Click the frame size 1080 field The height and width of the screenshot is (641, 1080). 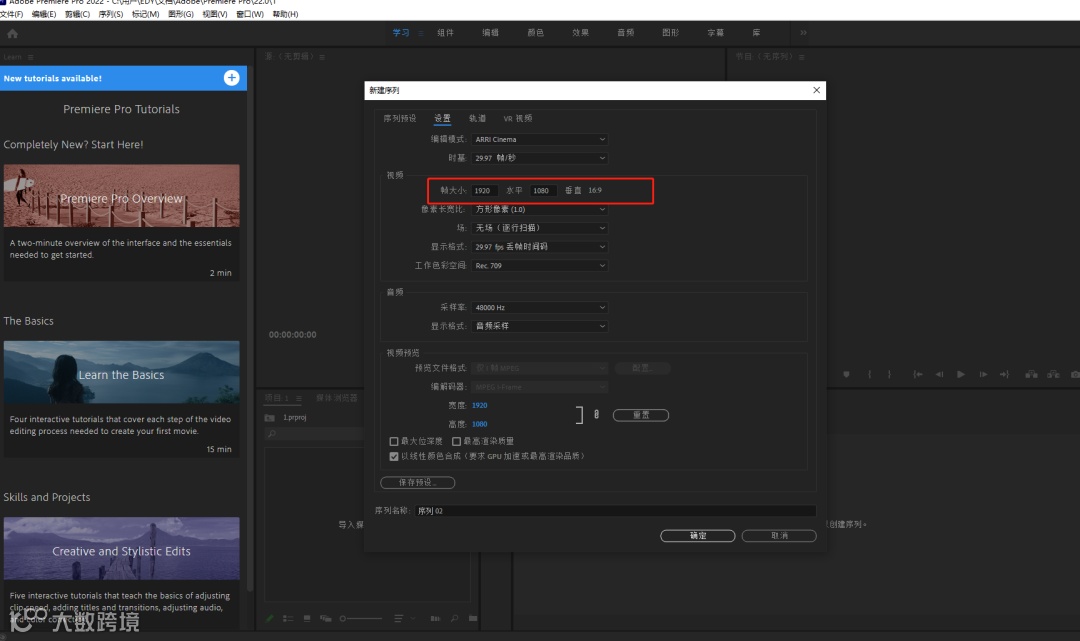[543, 191]
